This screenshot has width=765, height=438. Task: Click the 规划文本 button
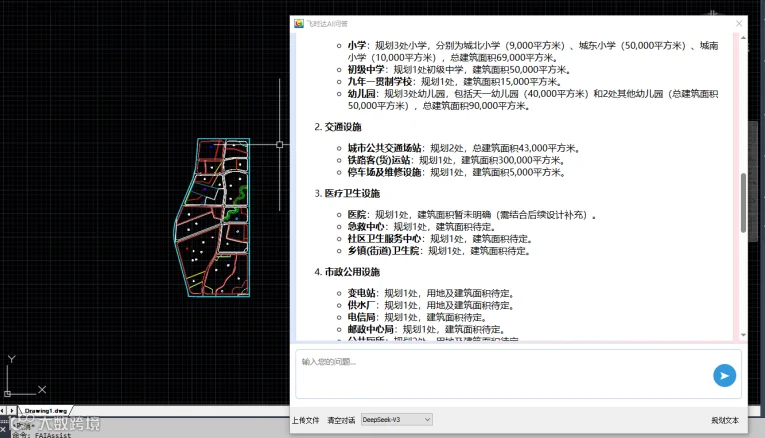click(x=725, y=420)
